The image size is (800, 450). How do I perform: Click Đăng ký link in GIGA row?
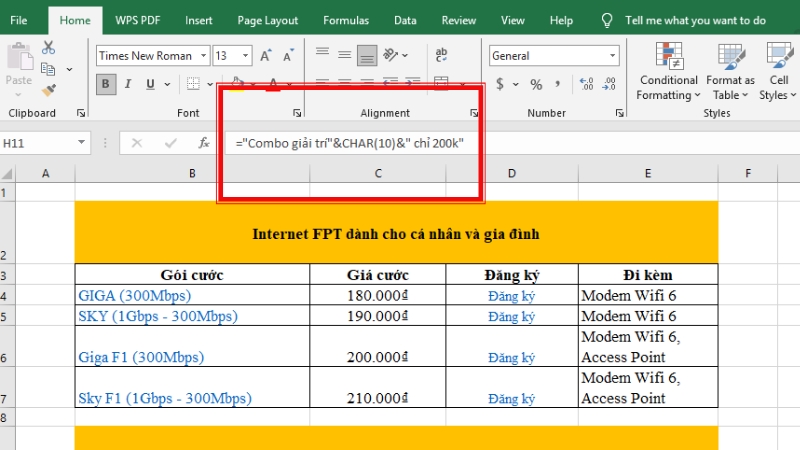pyautogui.click(x=512, y=296)
